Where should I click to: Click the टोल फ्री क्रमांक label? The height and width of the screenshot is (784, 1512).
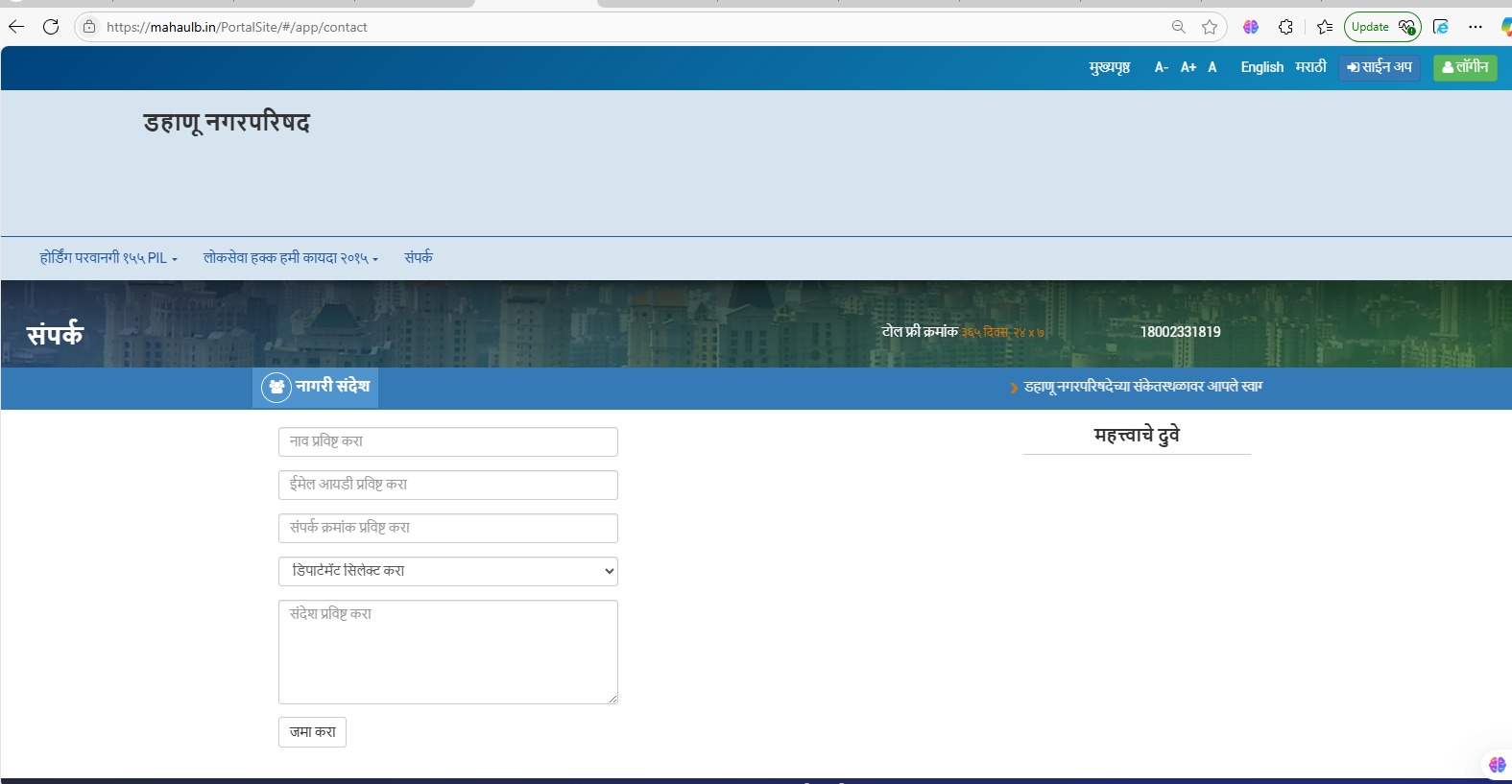(920, 331)
